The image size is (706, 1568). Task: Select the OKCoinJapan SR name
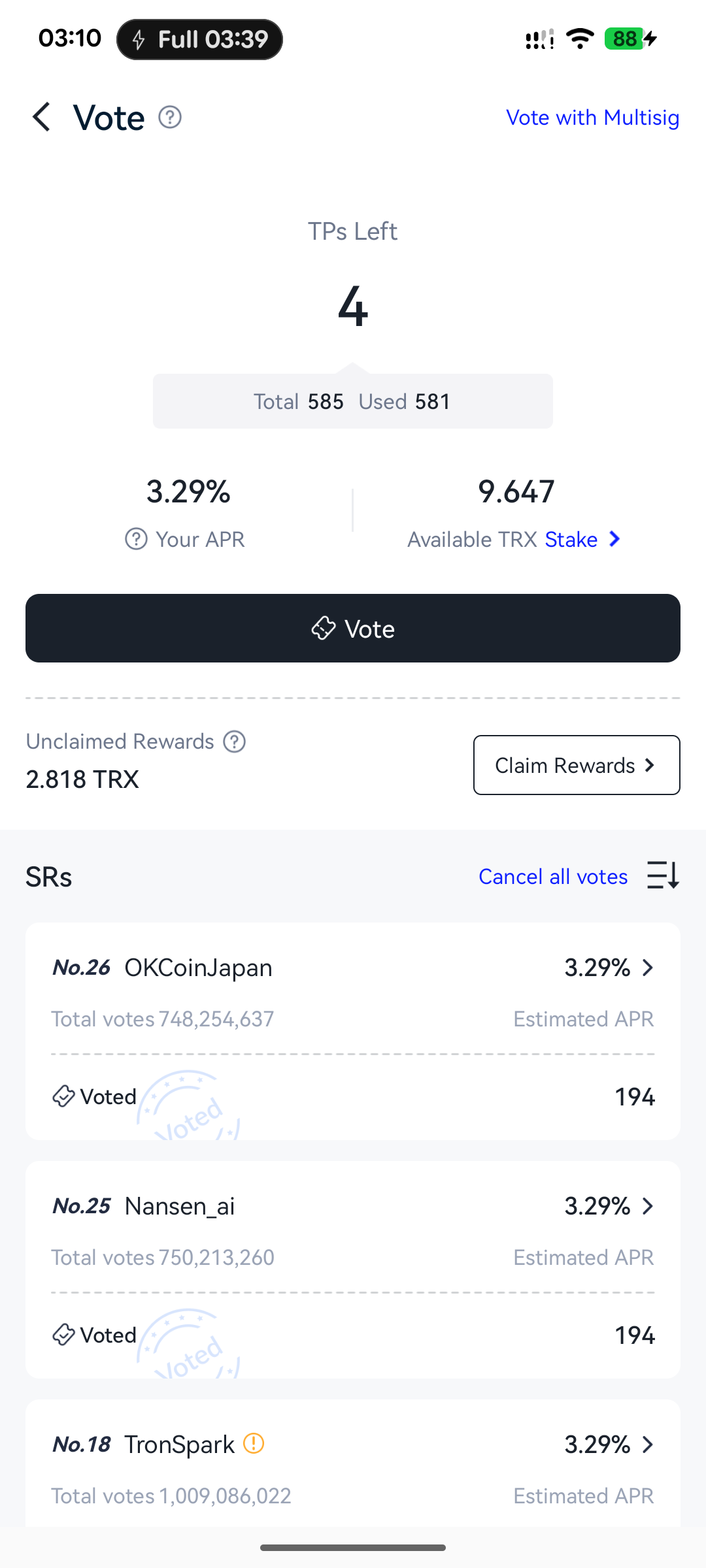coord(199,968)
